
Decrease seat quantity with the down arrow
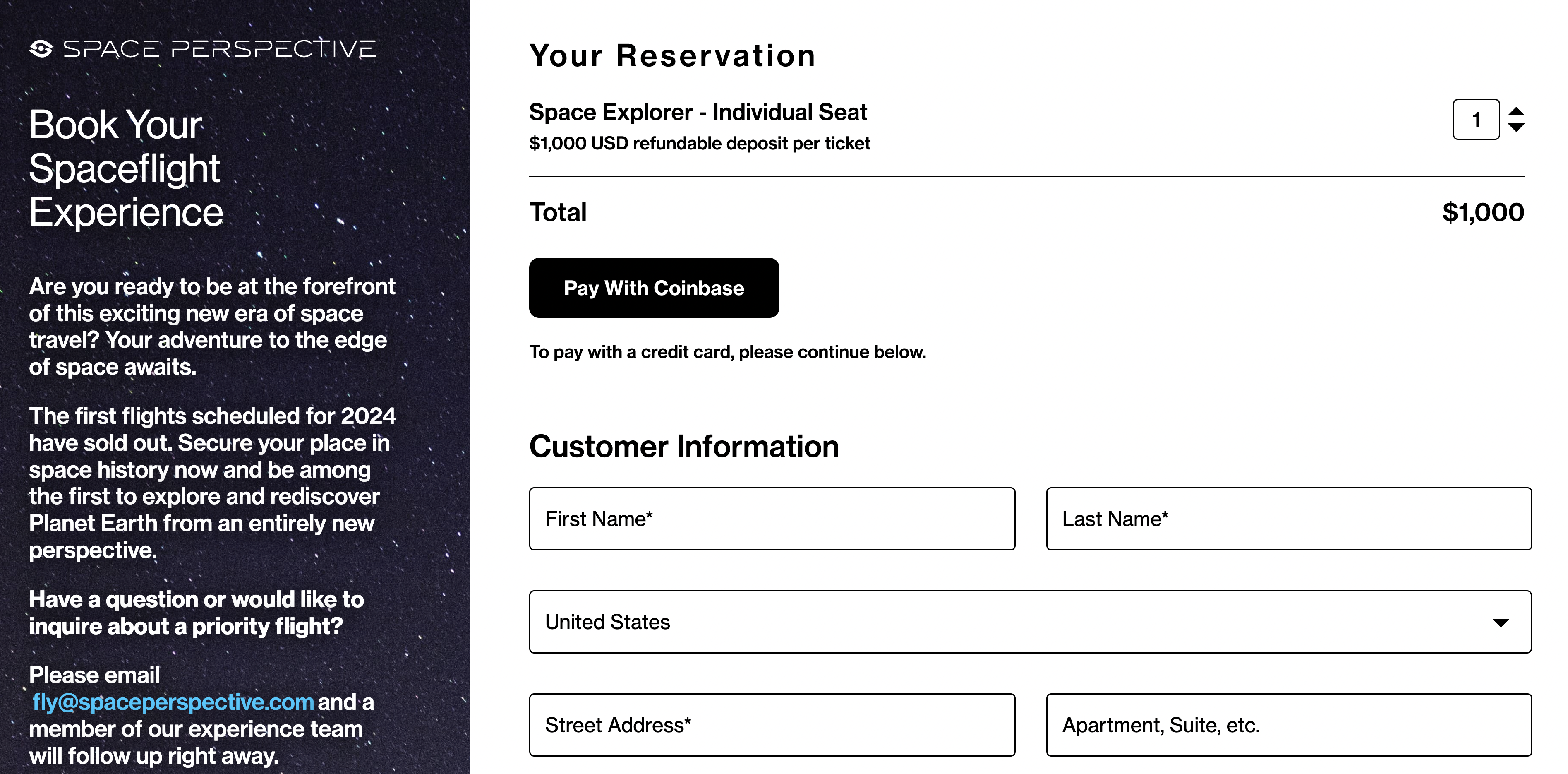1515,128
